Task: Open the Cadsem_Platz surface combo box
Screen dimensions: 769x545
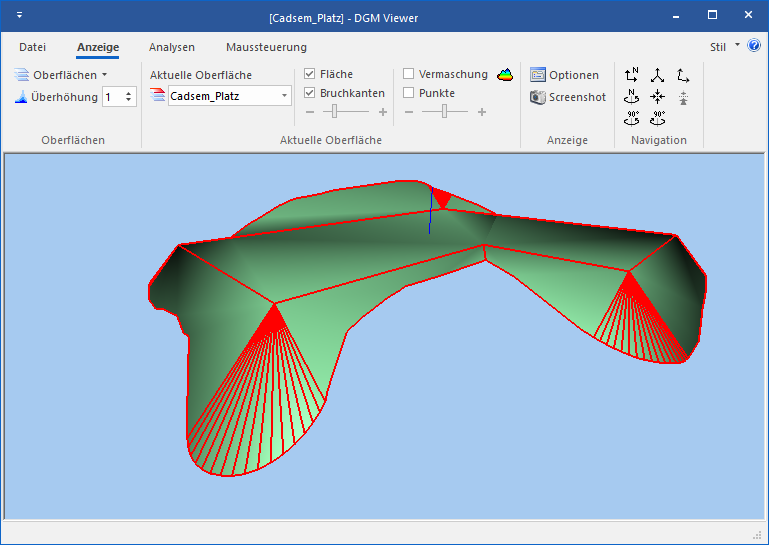Action: [x=219, y=96]
